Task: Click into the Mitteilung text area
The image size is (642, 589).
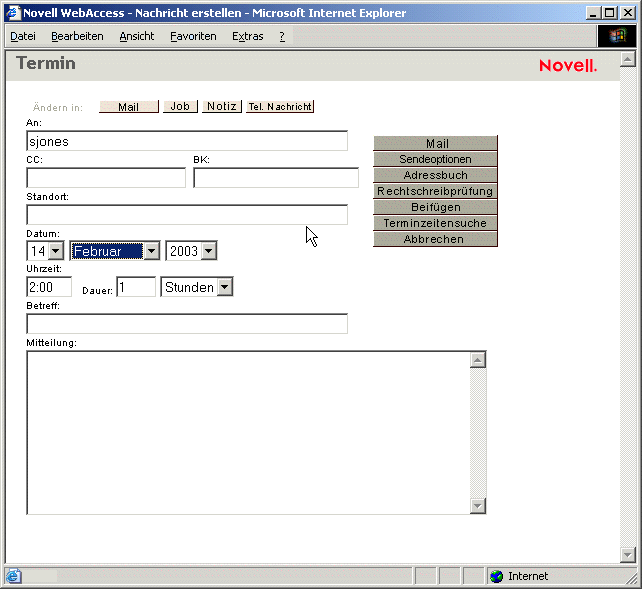Action: pyautogui.click(x=249, y=432)
